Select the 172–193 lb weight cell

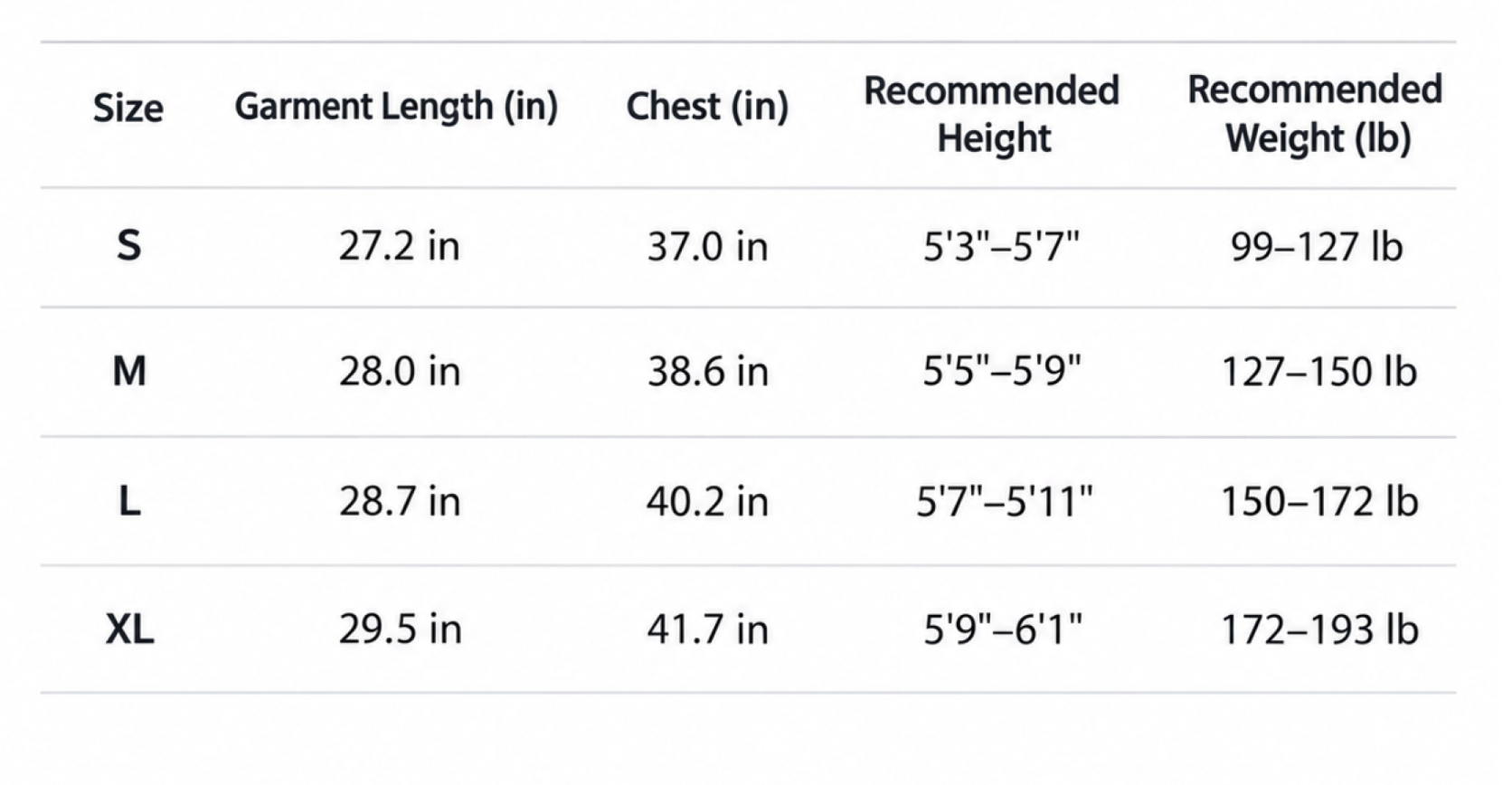pos(1319,629)
